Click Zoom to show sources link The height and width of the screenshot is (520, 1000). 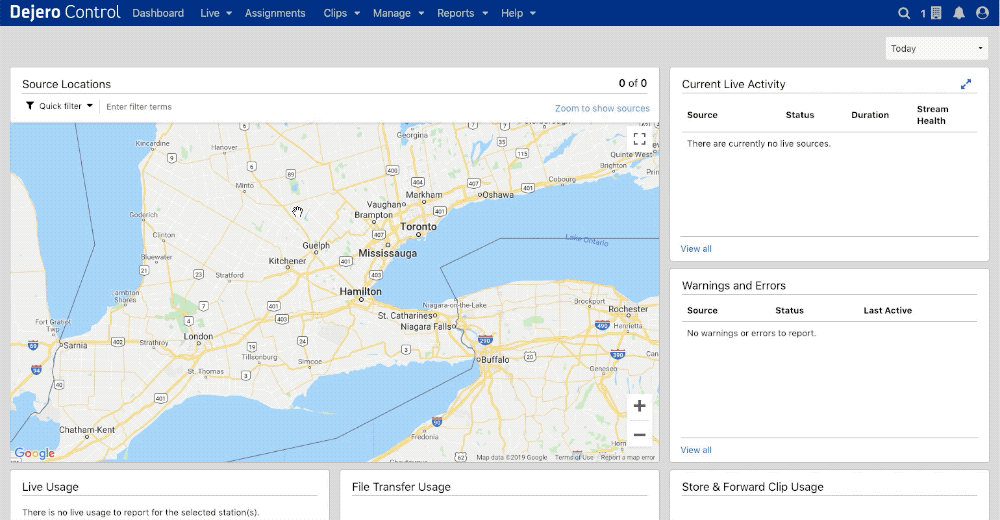pos(602,108)
